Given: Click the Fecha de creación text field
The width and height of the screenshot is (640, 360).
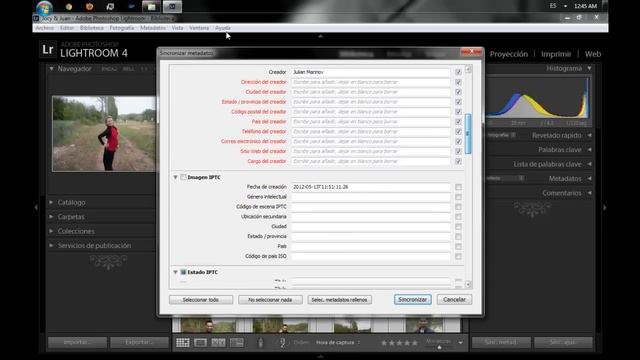Looking at the screenshot, I should pos(371,187).
